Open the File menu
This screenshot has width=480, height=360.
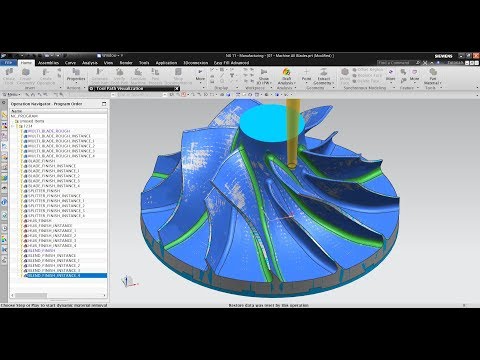[8, 63]
